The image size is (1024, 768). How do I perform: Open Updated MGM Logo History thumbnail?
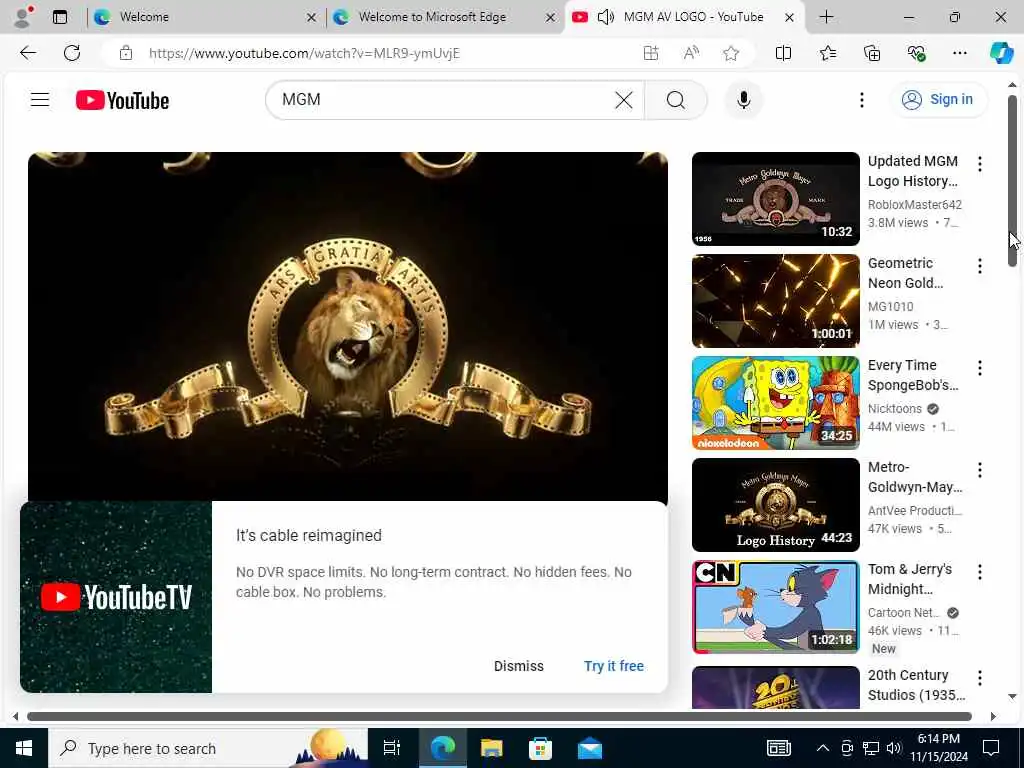[x=776, y=199]
